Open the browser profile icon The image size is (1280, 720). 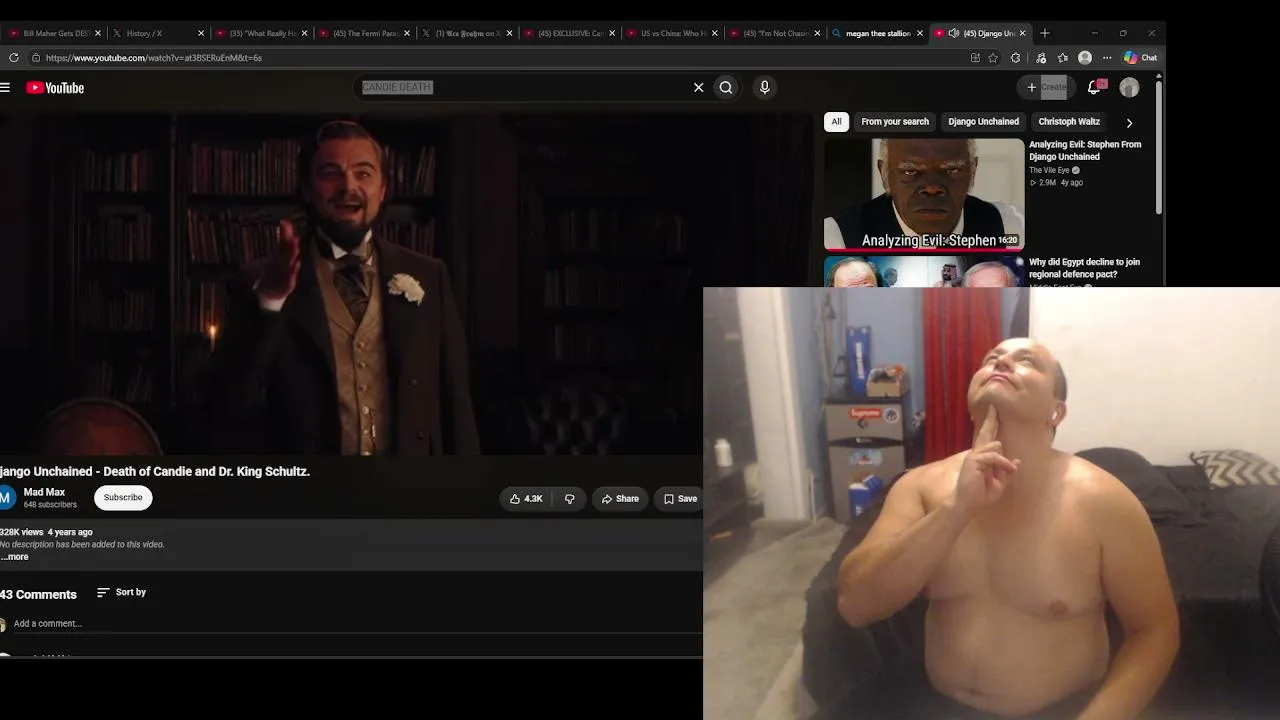click(x=1085, y=58)
